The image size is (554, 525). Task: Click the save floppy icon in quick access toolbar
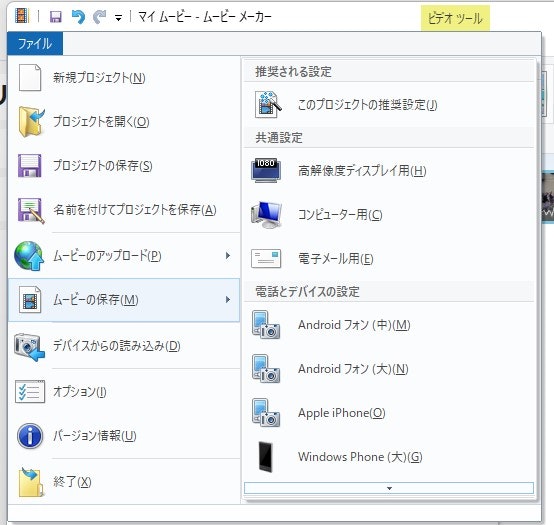(55, 16)
